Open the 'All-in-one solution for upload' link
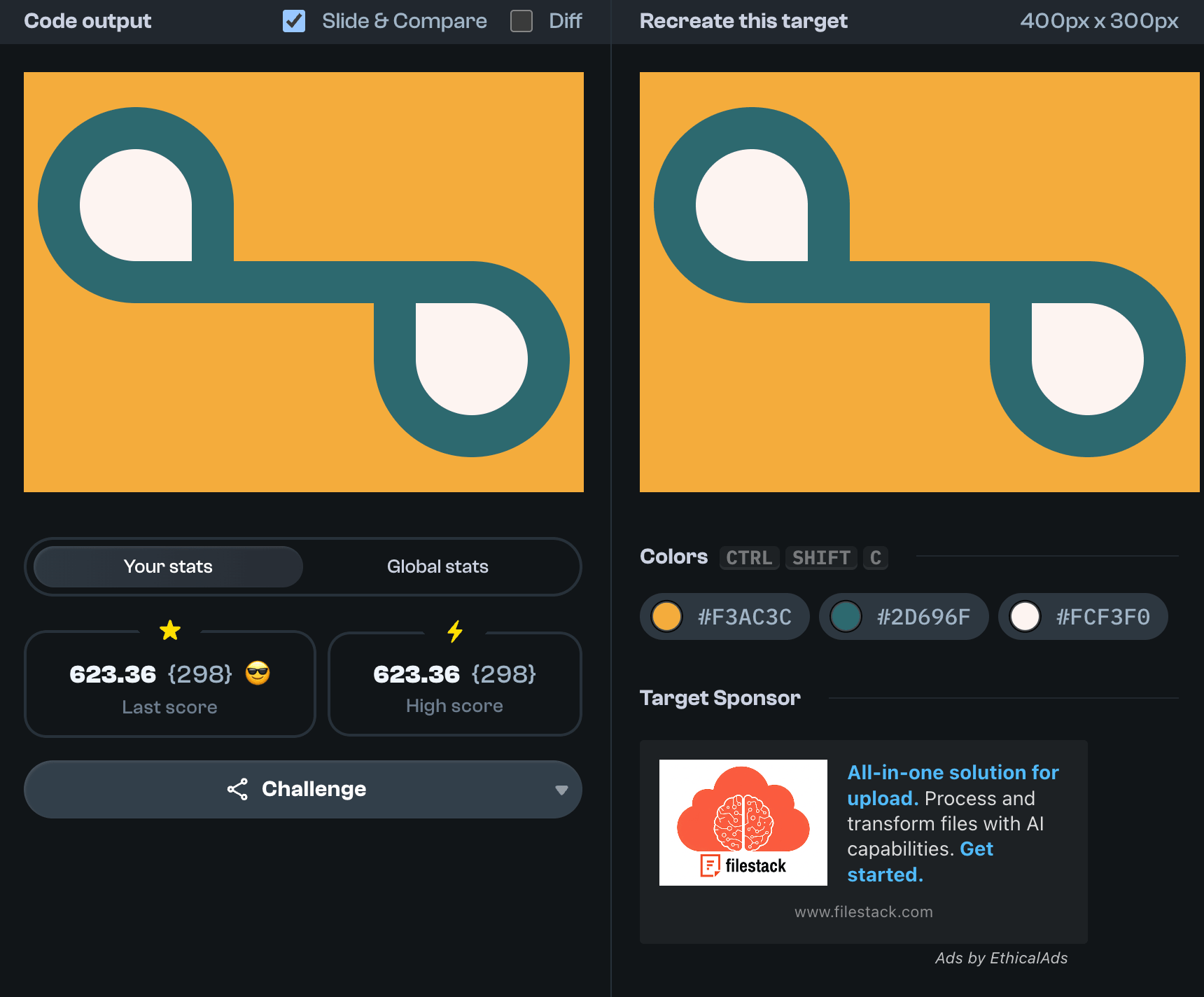 coord(952,773)
